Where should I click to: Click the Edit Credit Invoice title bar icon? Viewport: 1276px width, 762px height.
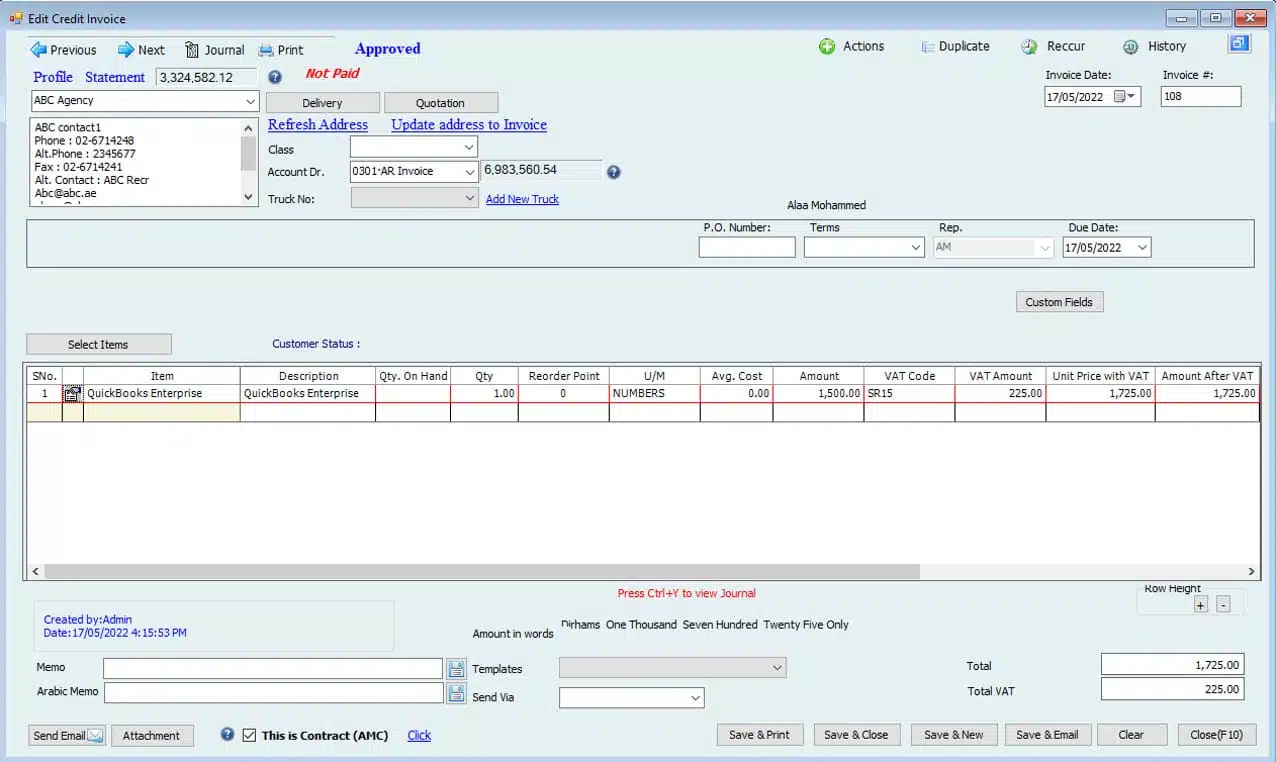point(16,18)
